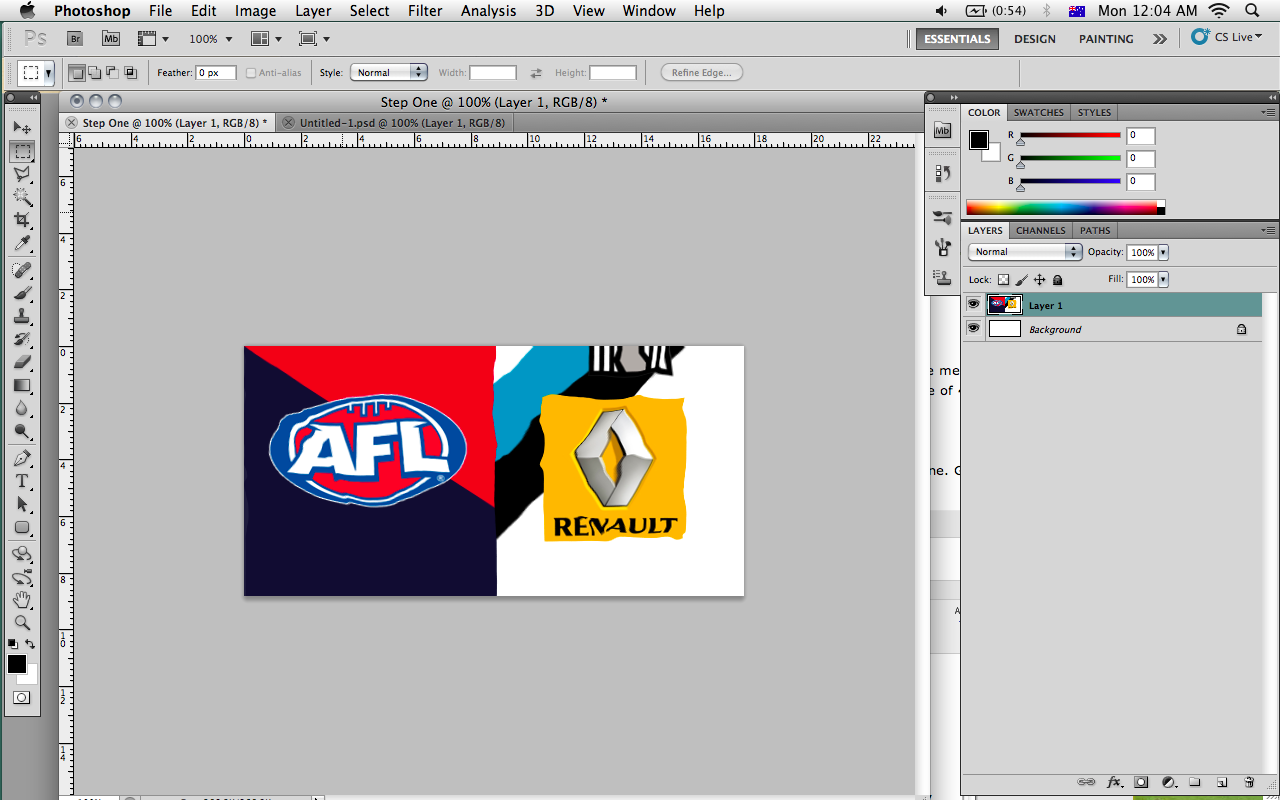The width and height of the screenshot is (1280, 800).
Task: Hide the Background layer eye icon
Action: 973,328
